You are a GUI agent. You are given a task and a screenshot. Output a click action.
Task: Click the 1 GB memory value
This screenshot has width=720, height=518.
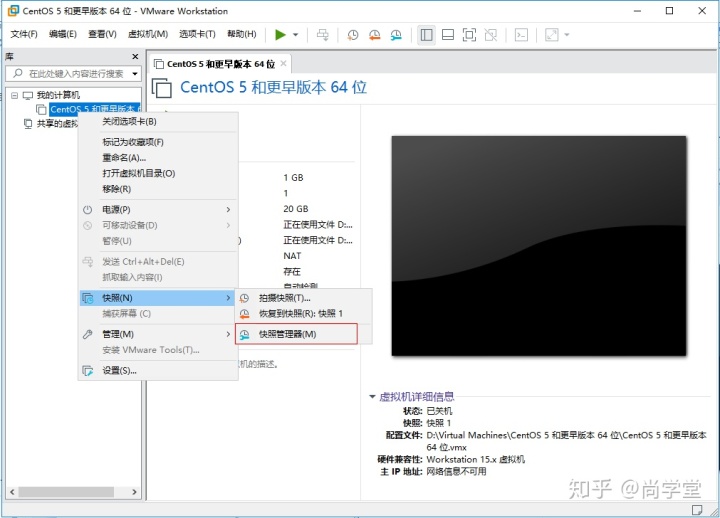[293, 178]
